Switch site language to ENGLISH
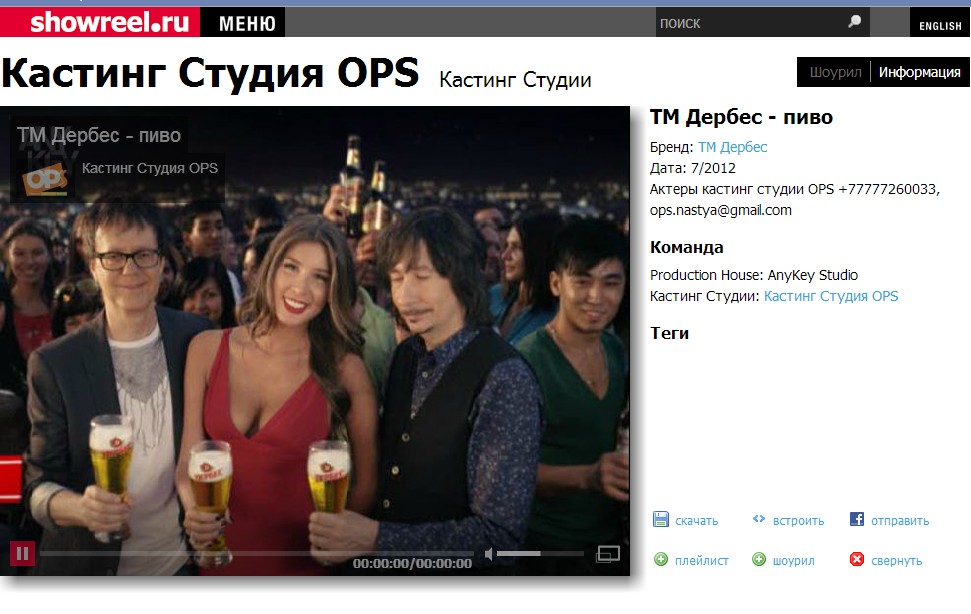This screenshot has height=614, width=971. (x=940, y=25)
